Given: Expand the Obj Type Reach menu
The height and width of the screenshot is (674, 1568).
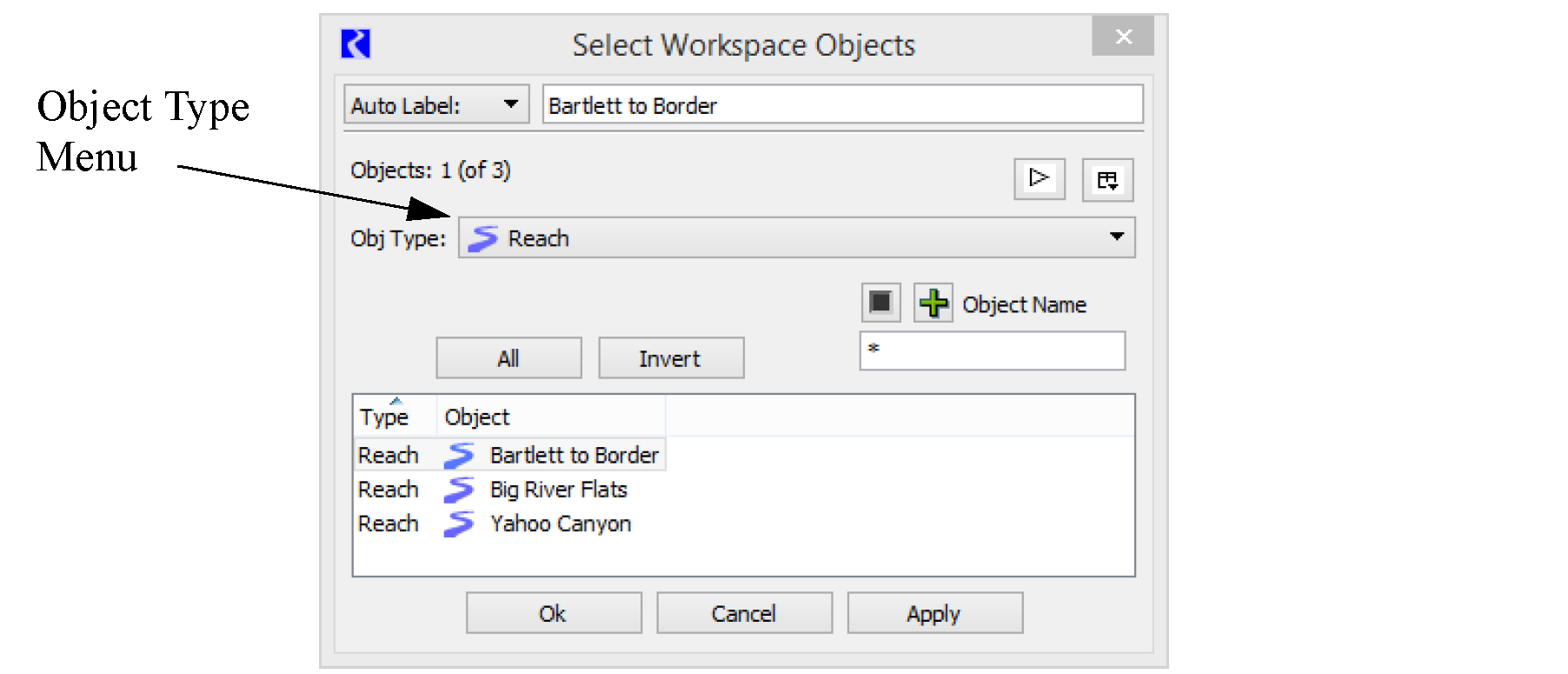Looking at the screenshot, I should [x=796, y=237].
